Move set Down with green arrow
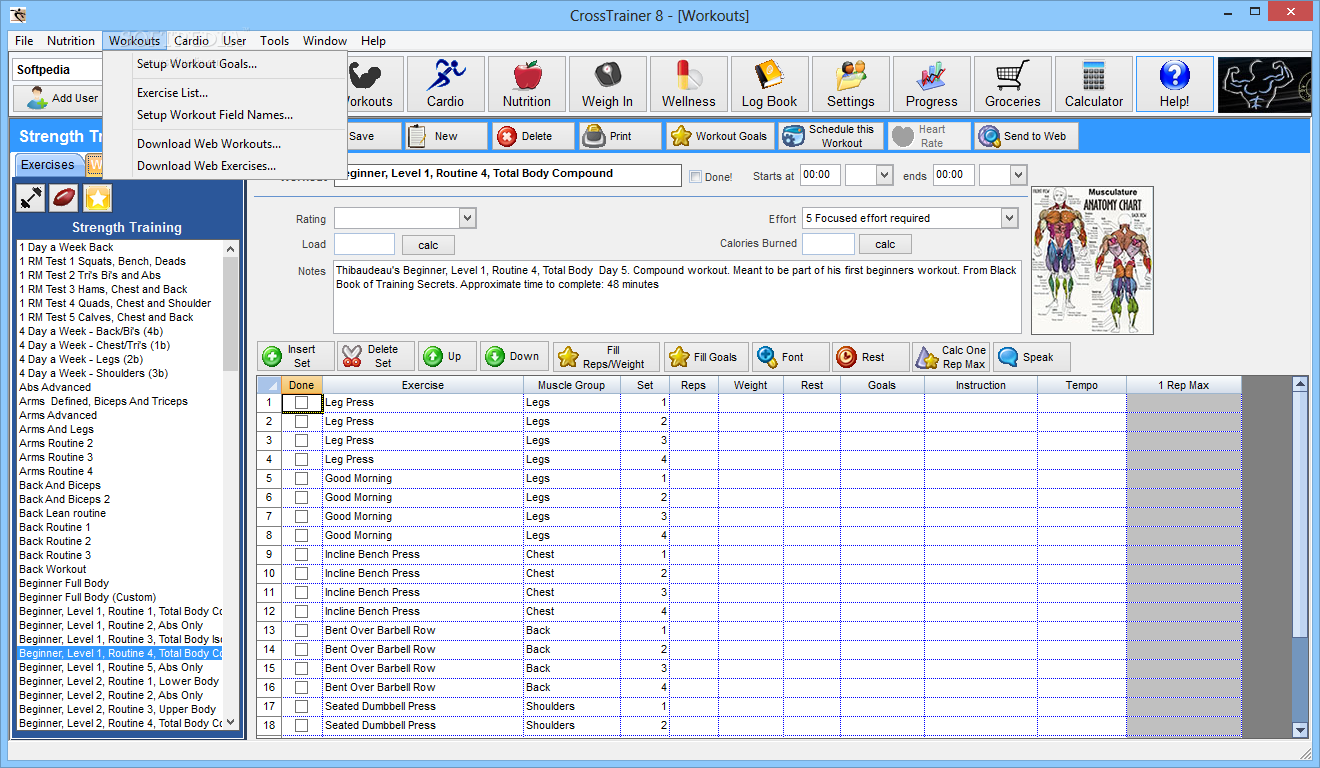The height and width of the screenshot is (768, 1320). tap(514, 357)
